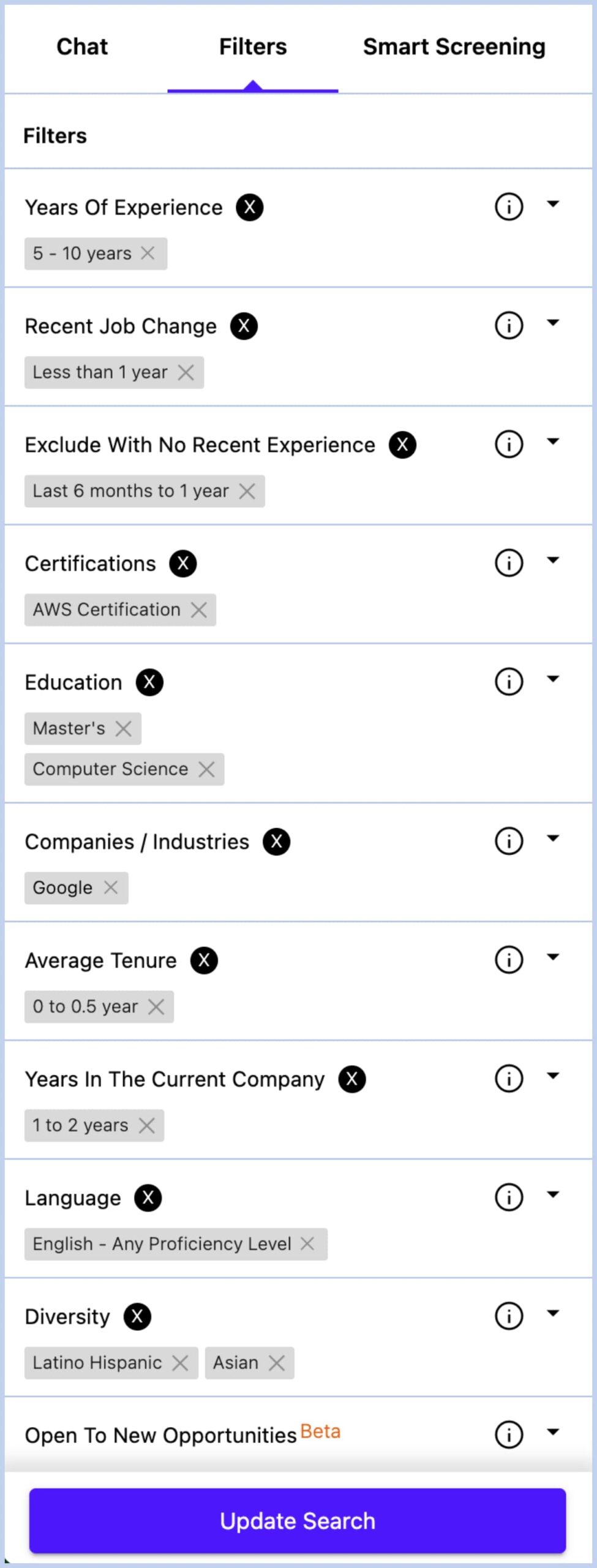Show info for Open To New Opportunities
This screenshot has width=597, height=1568.
tap(508, 1434)
